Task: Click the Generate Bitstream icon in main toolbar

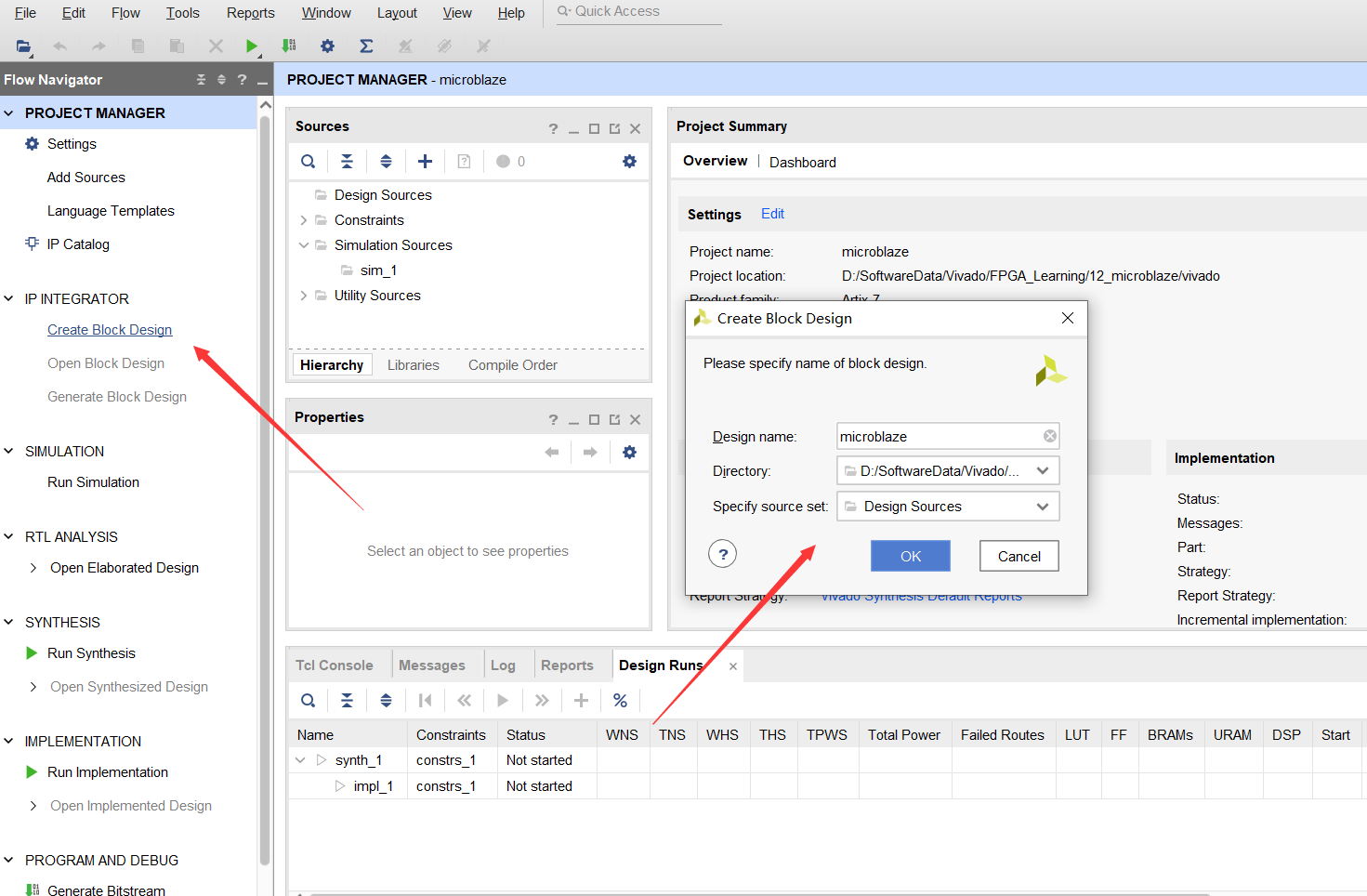Action: click(289, 46)
